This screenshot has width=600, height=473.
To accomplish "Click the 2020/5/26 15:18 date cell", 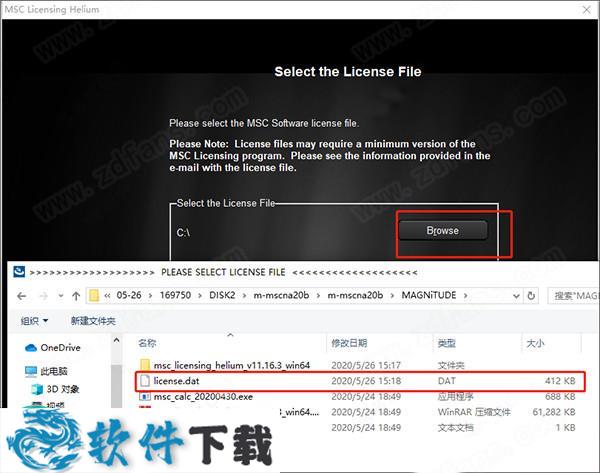I will (366, 381).
